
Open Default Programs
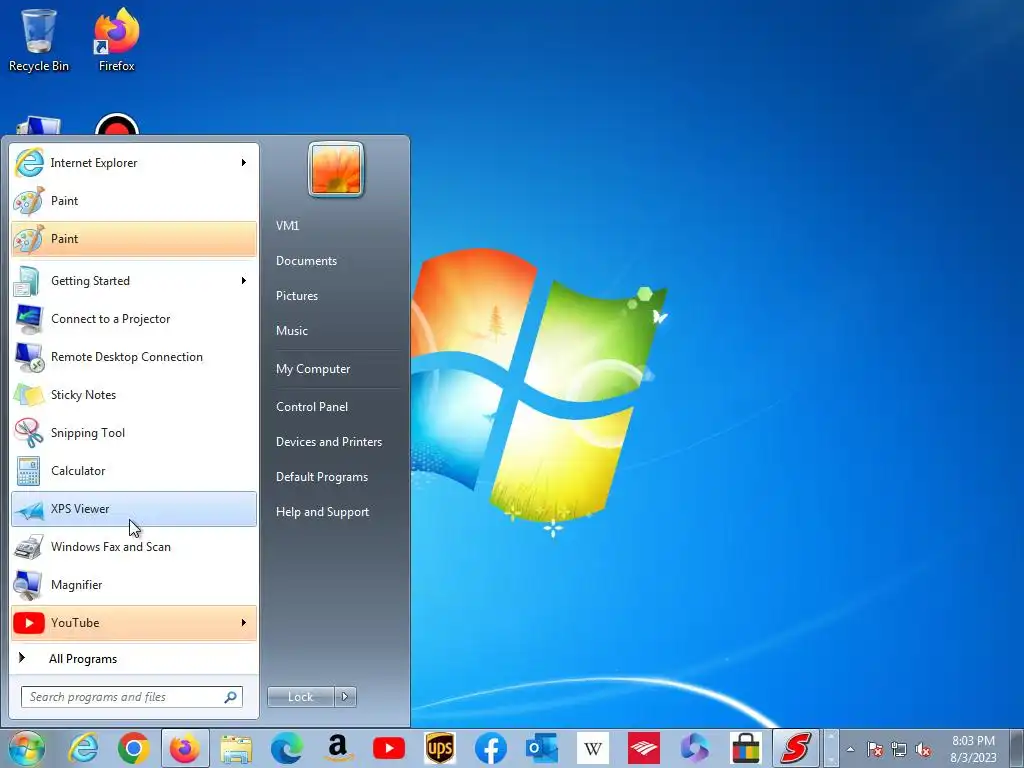tap(321, 477)
